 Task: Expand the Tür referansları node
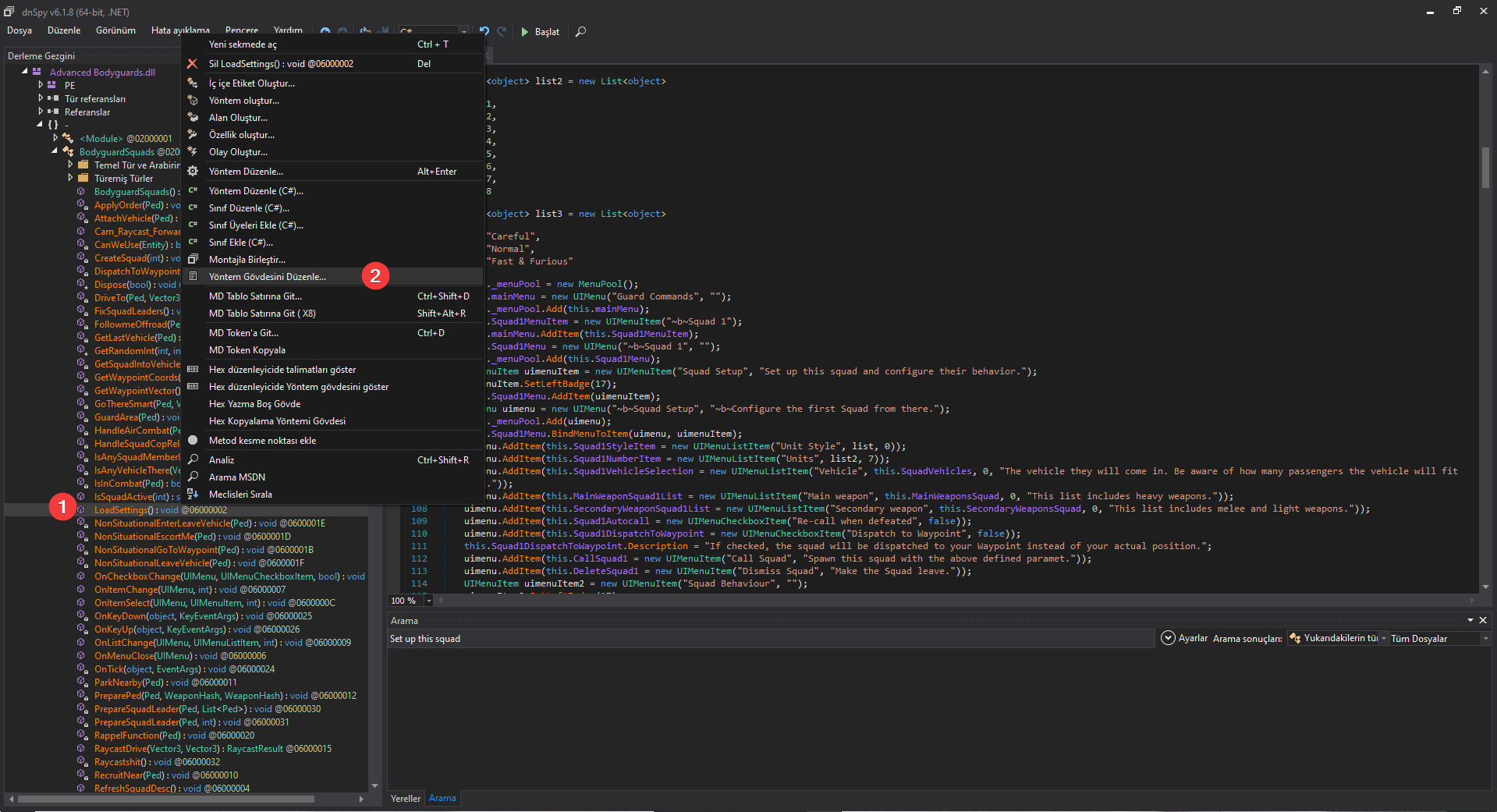pyautogui.click(x=41, y=98)
